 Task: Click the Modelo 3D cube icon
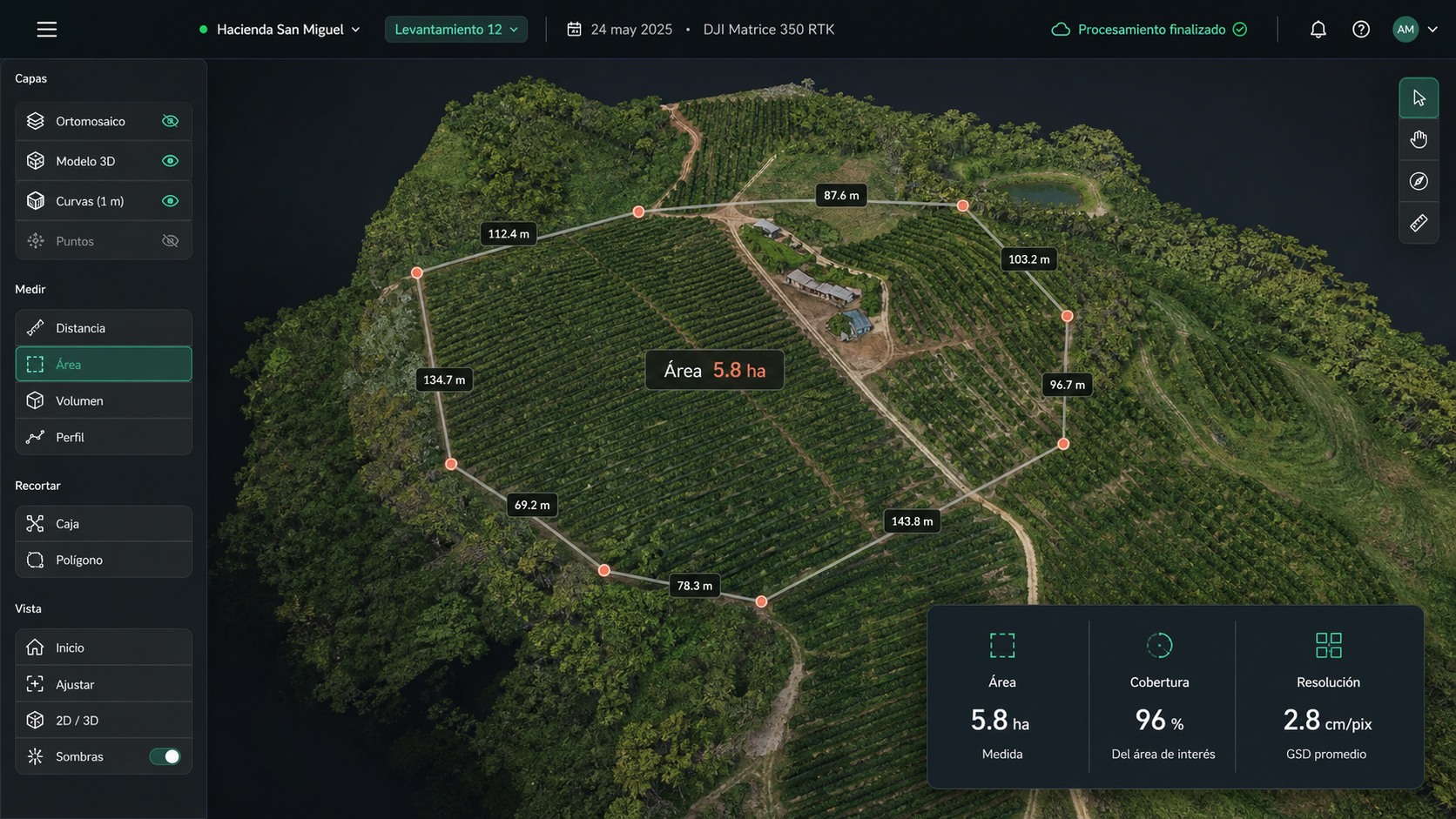click(x=35, y=161)
